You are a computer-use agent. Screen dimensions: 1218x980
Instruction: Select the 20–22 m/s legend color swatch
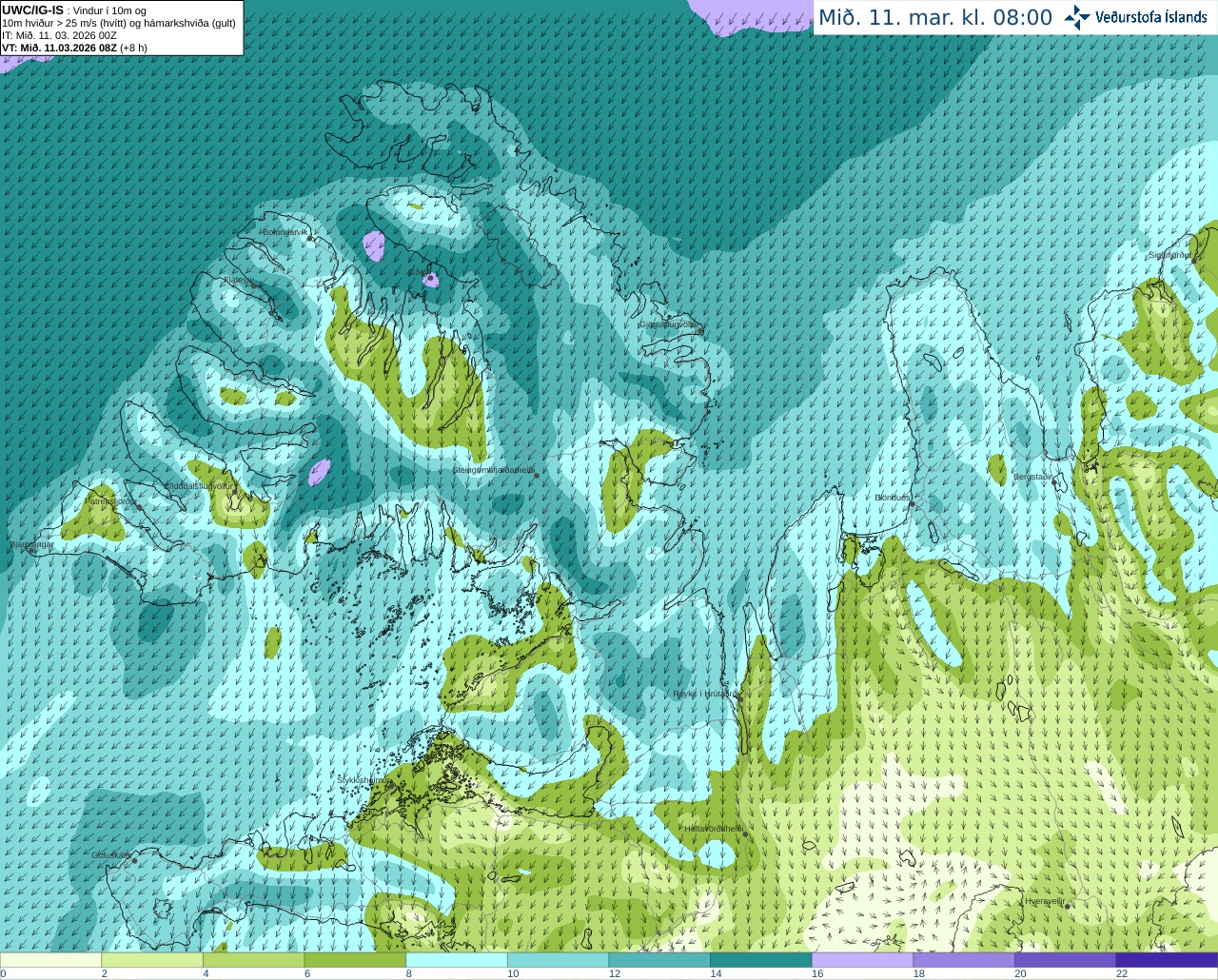(x=1066, y=959)
